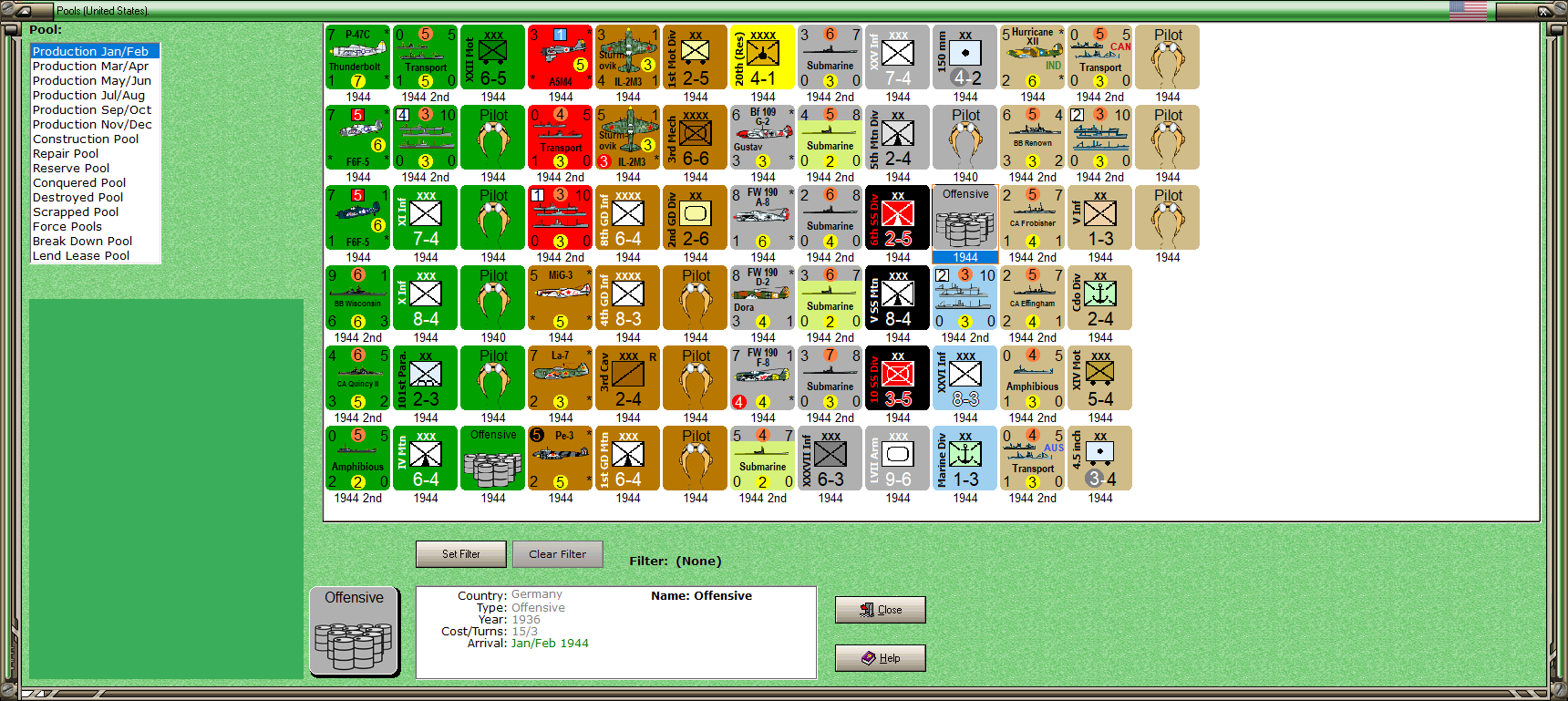Pick the yellow 20th (Res) 4-1 army counter
1568x701 pixels.
click(763, 57)
